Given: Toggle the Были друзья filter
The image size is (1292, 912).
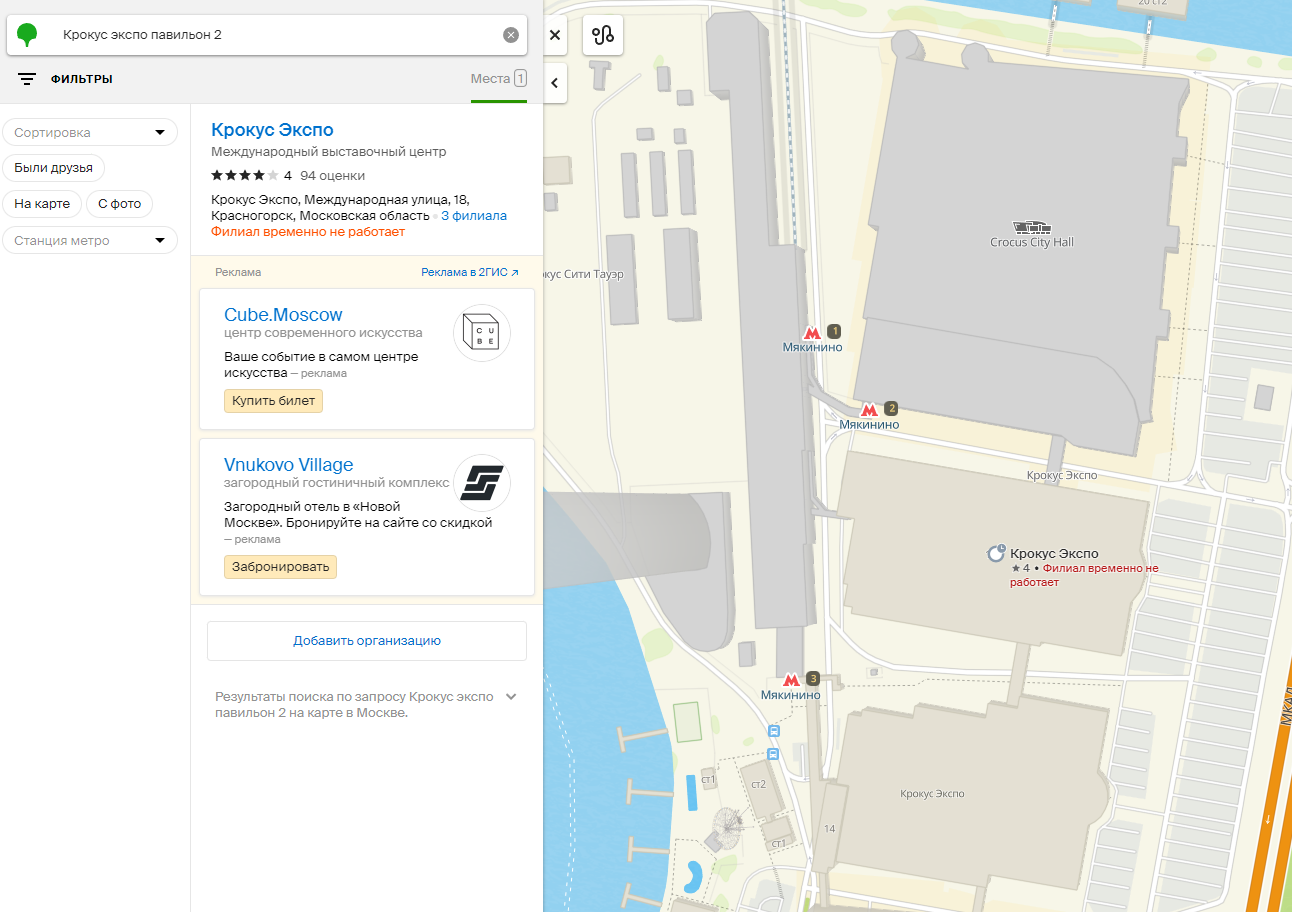Looking at the screenshot, I should click(x=54, y=168).
